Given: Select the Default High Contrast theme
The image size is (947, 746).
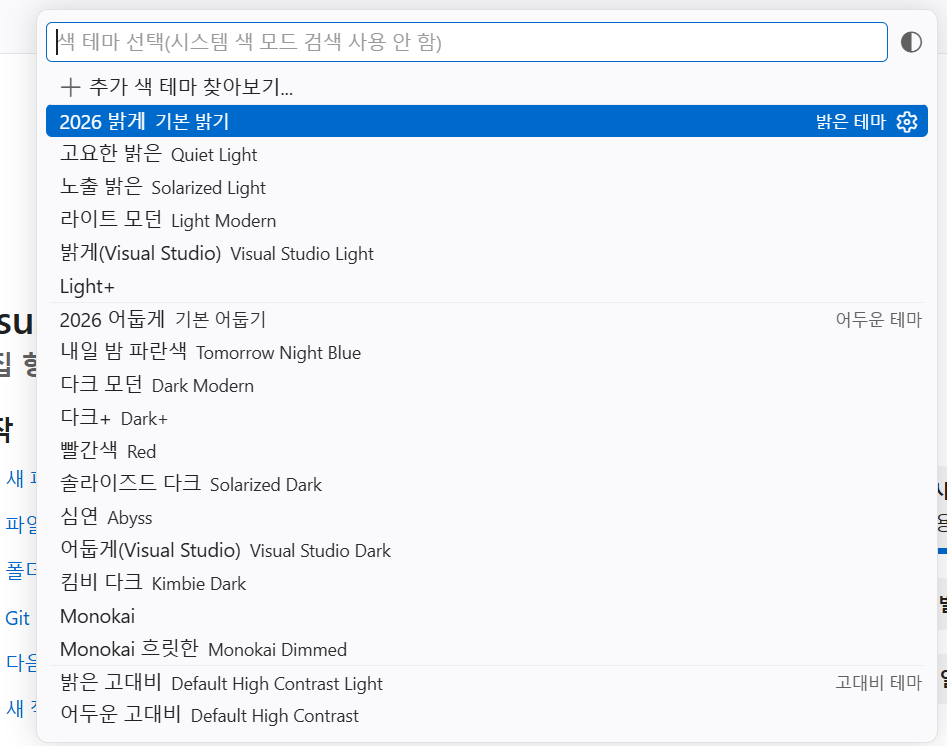Looking at the screenshot, I should coord(487,715).
